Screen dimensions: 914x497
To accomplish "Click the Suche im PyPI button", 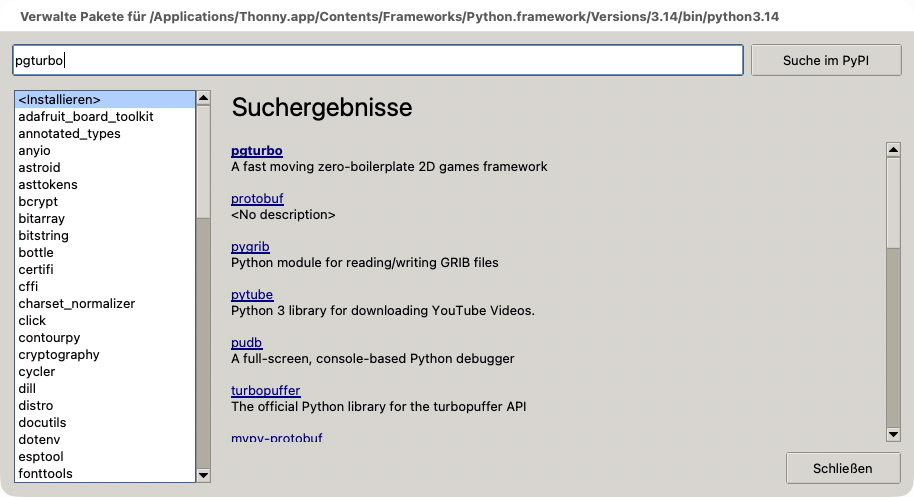I will [826, 61].
